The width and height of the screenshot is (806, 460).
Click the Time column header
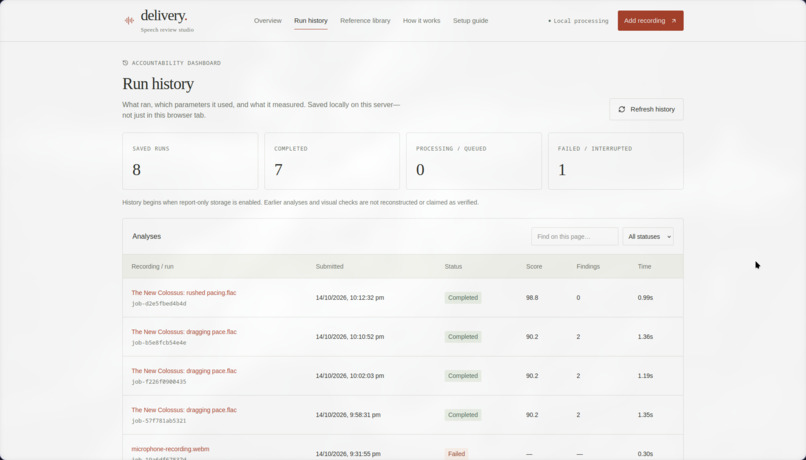[x=645, y=267]
